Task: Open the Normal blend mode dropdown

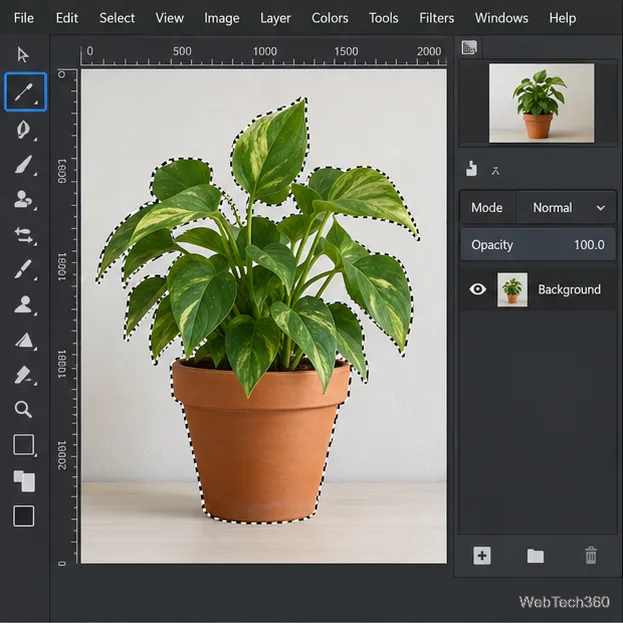Action: pos(566,208)
